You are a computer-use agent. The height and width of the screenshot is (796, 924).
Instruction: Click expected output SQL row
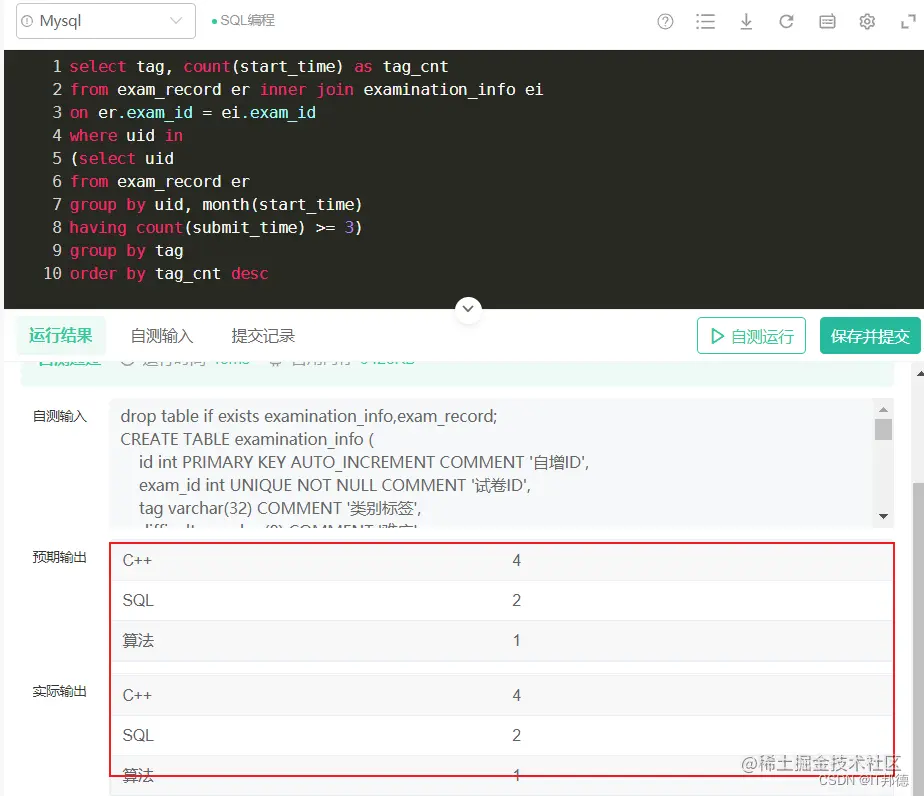click(x=502, y=600)
